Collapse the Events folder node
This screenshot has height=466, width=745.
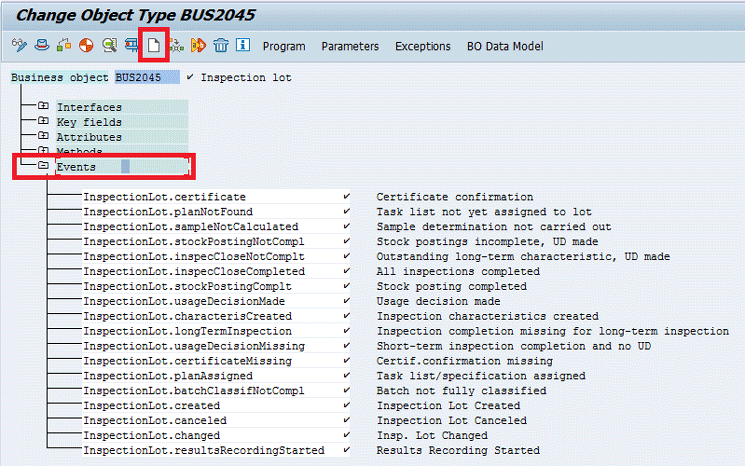(43, 166)
